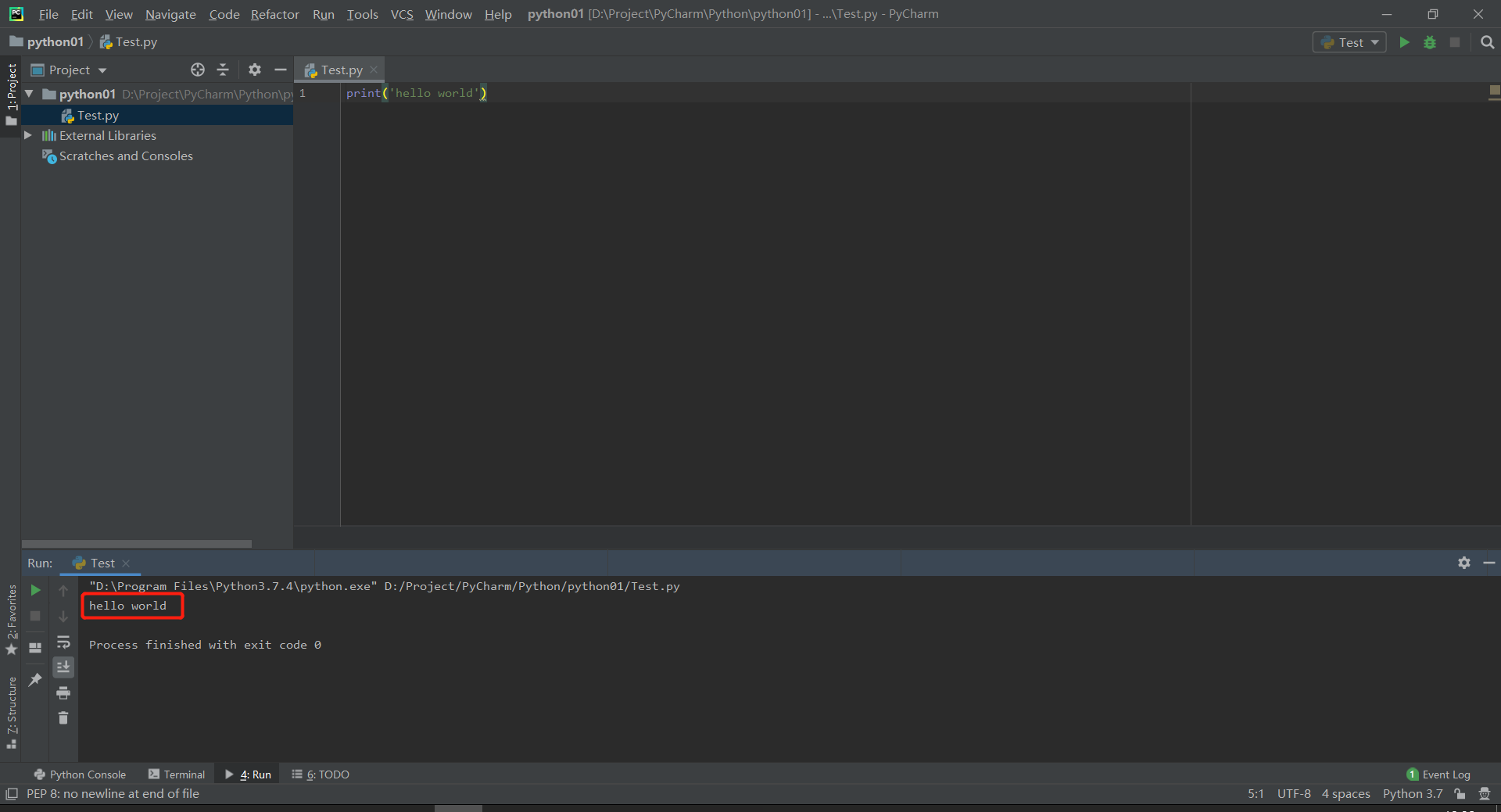Screen dimensions: 1501x812
Task: Open the inspections indicator in status bar
Action: tap(1485, 794)
